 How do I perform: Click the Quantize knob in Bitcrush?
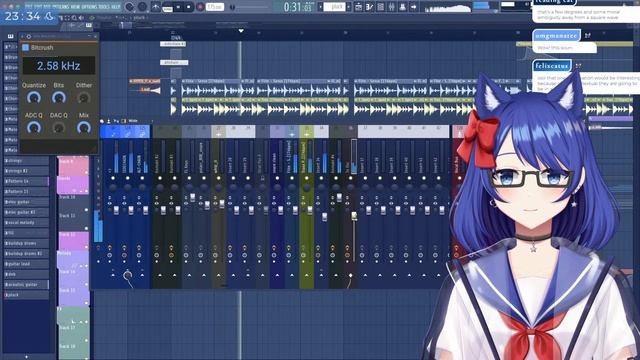[33, 98]
